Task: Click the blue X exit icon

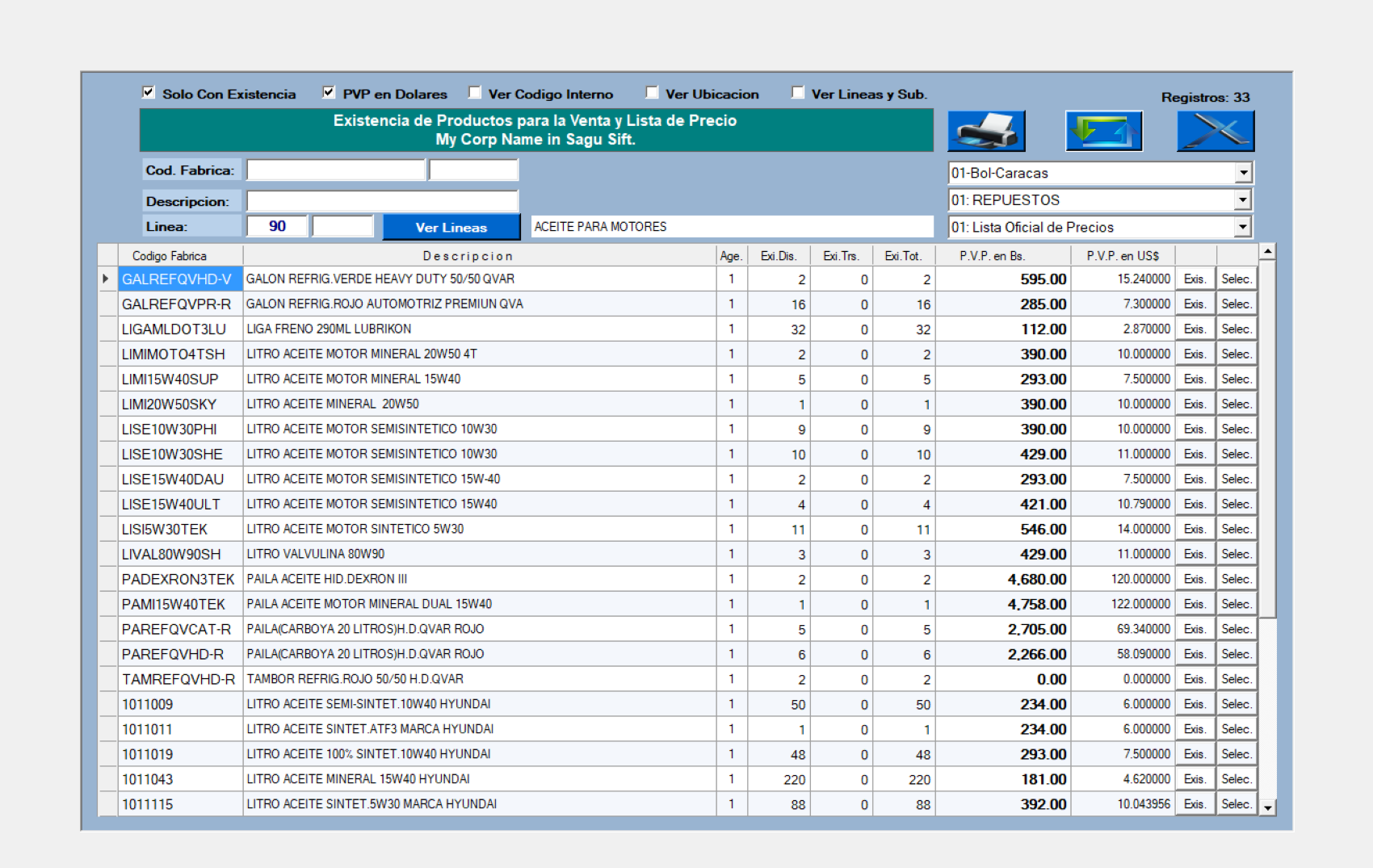Action: (1215, 131)
